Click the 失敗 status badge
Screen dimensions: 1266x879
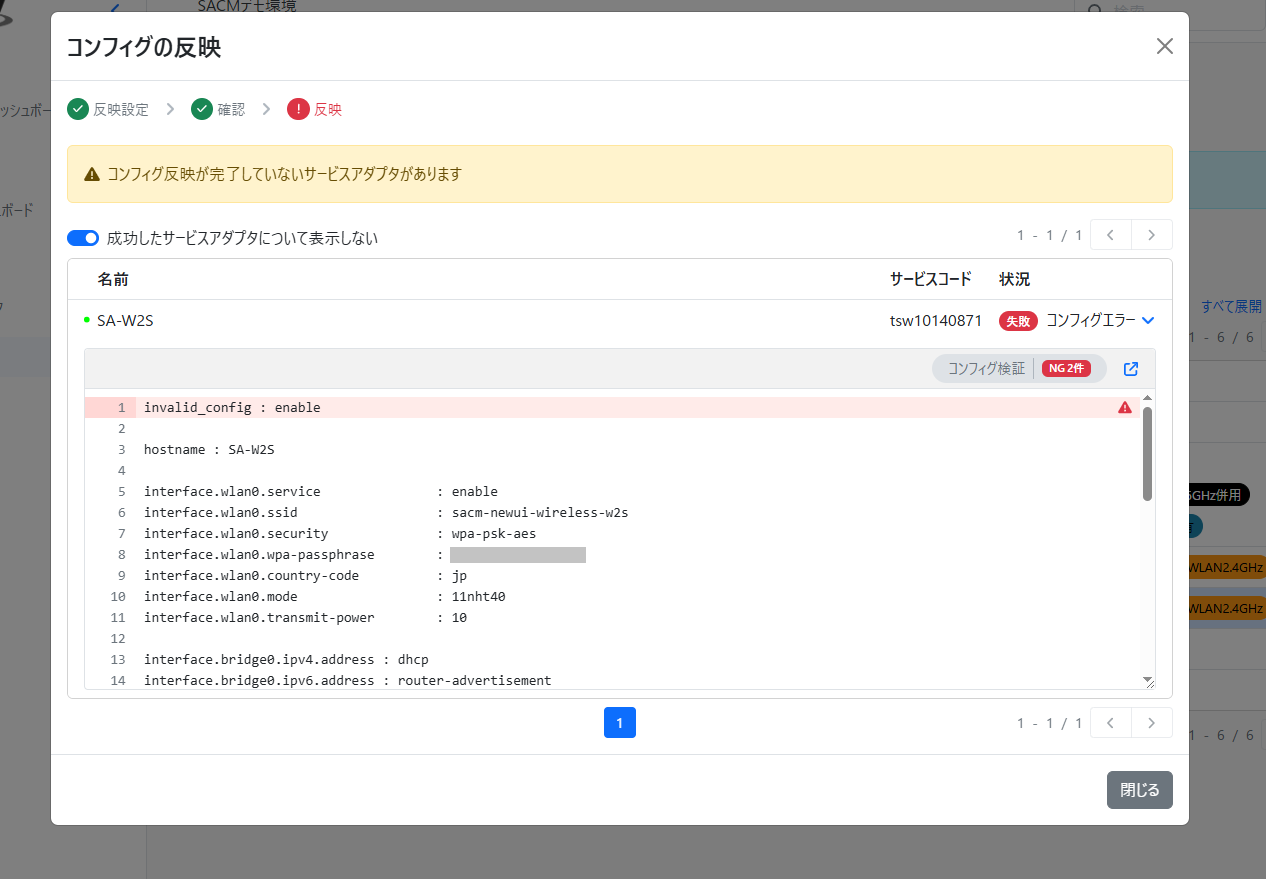pos(1018,321)
